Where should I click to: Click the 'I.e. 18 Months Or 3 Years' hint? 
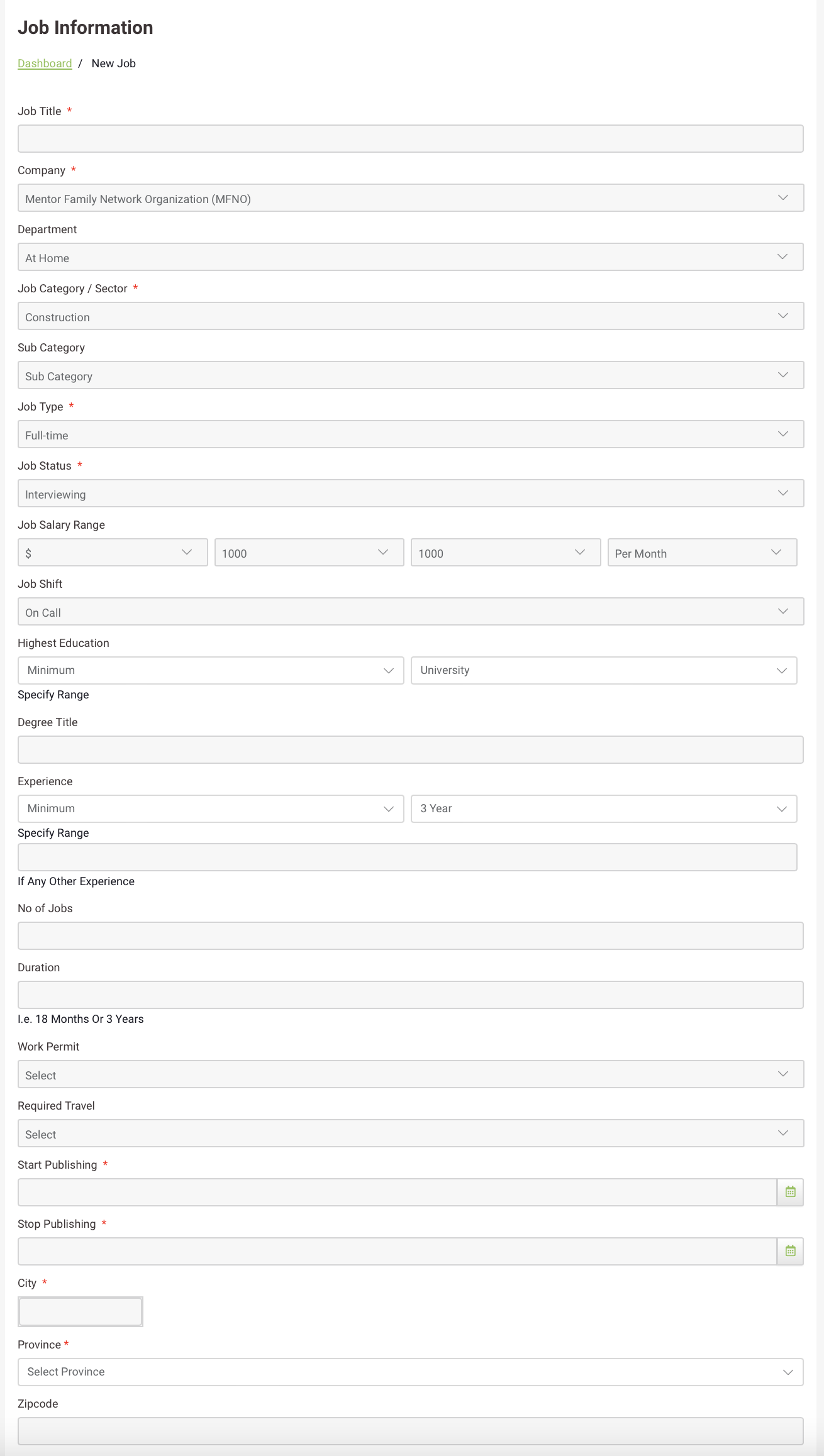(x=81, y=1019)
